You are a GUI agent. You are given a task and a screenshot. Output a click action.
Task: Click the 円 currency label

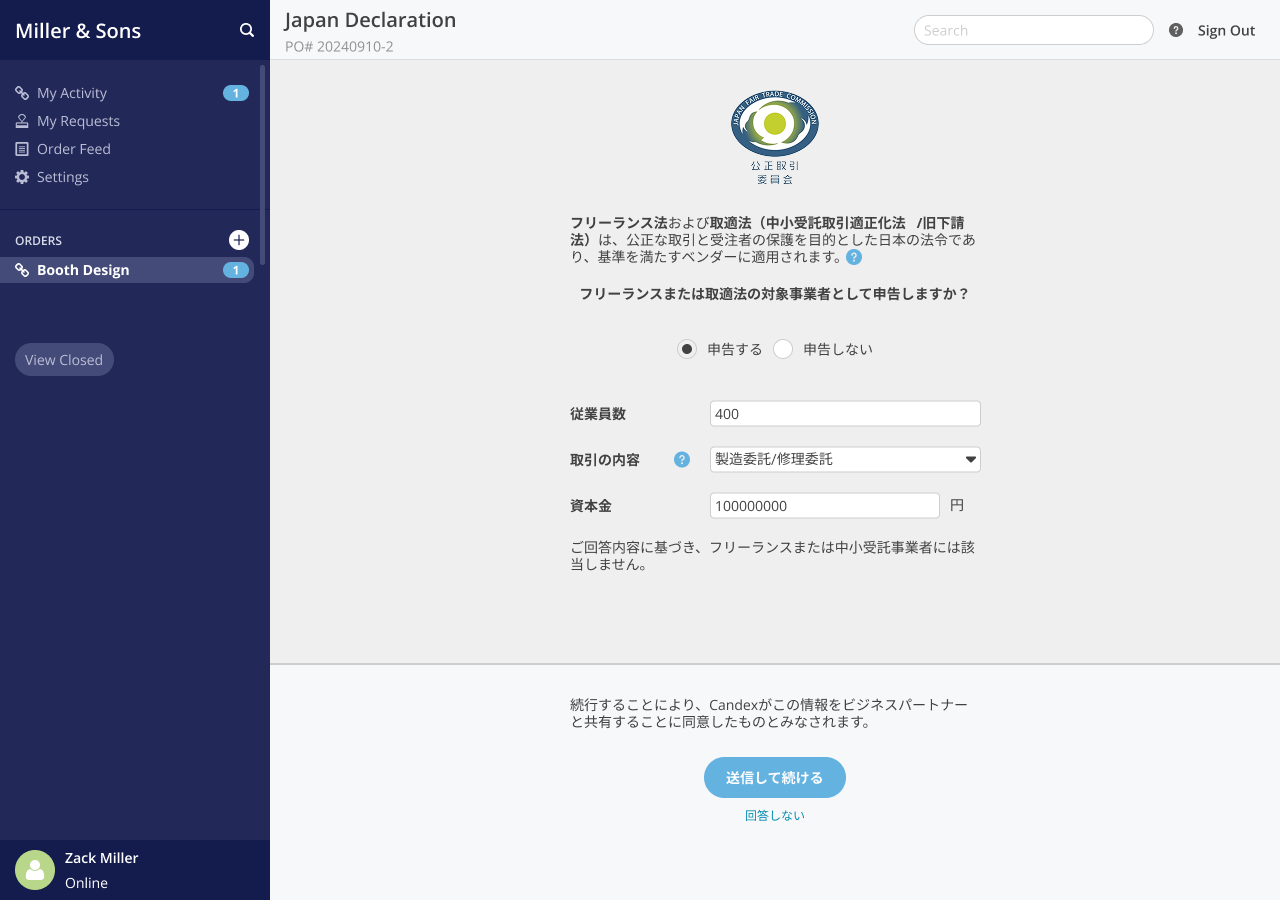[x=957, y=506]
